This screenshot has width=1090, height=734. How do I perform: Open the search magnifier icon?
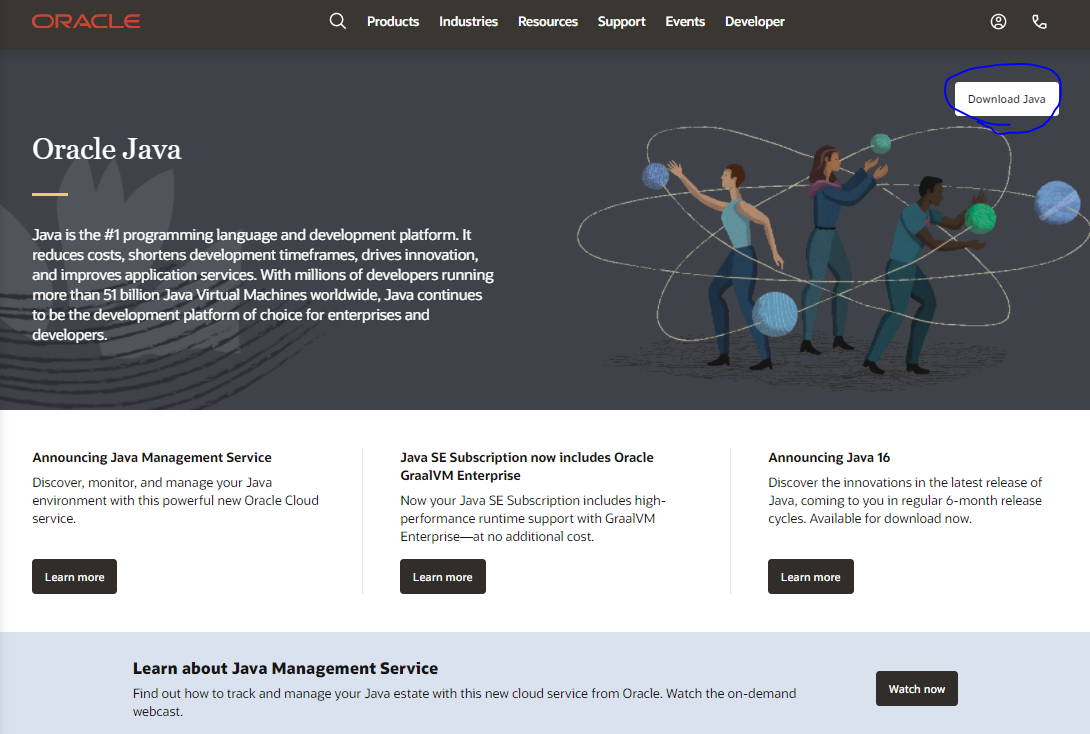tap(337, 22)
